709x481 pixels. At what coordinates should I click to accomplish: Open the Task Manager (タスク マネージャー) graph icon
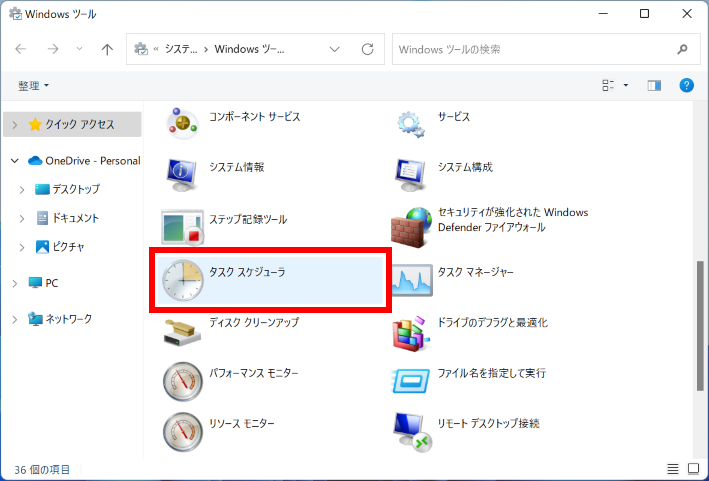click(x=412, y=280)
